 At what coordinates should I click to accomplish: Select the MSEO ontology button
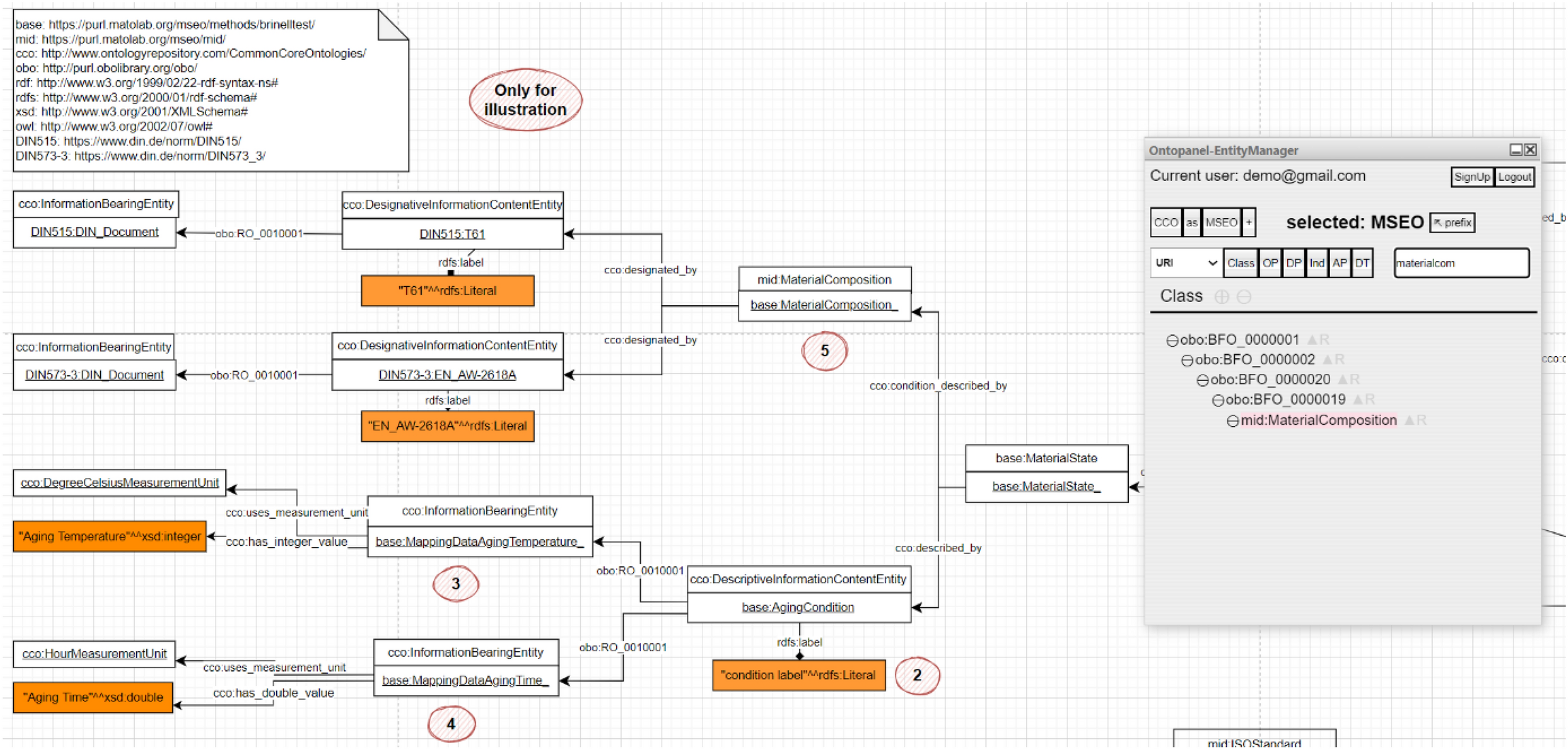coord(1221,222)
